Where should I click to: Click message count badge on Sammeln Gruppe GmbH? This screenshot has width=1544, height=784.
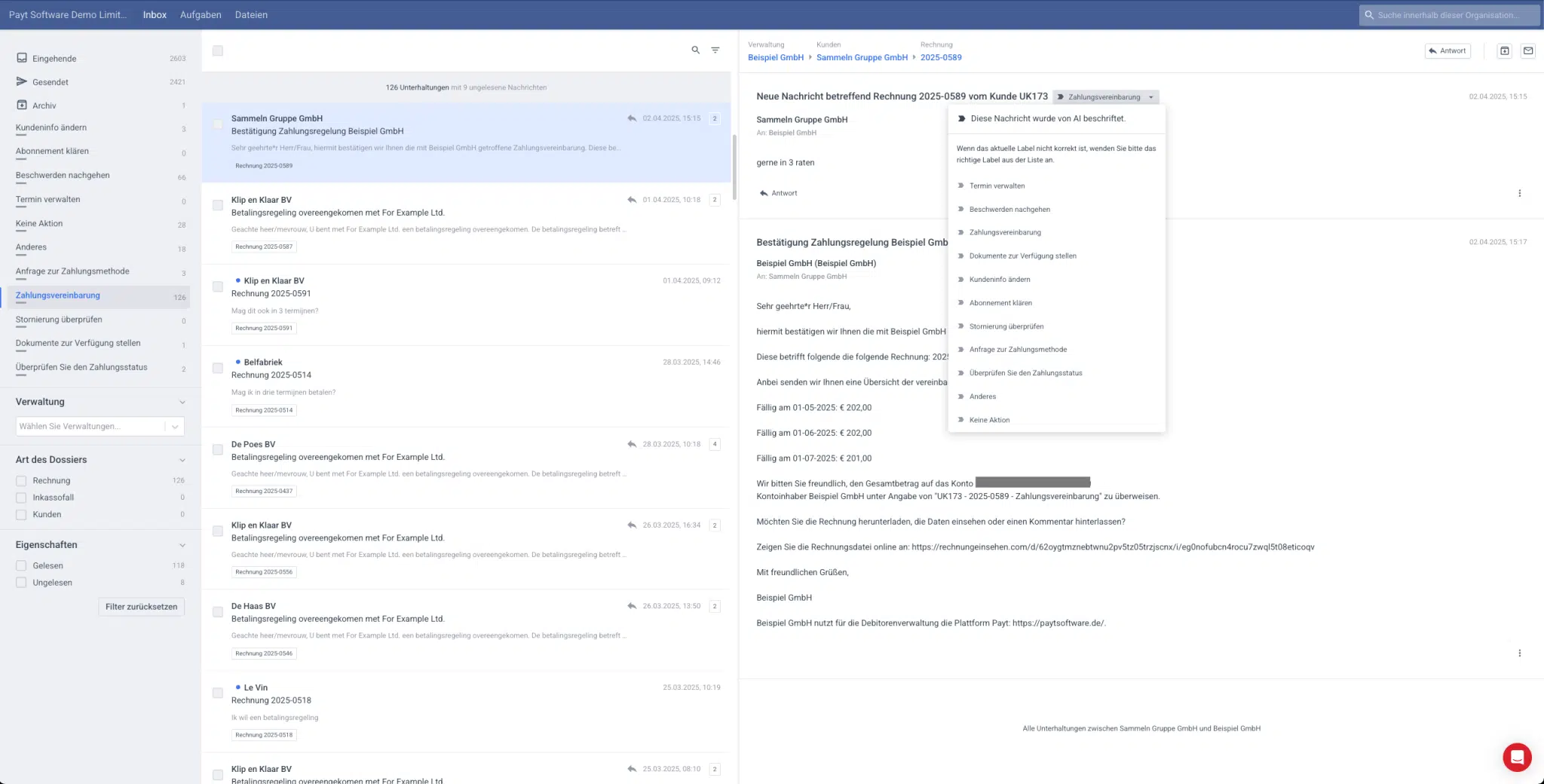[x=715, y=118]
